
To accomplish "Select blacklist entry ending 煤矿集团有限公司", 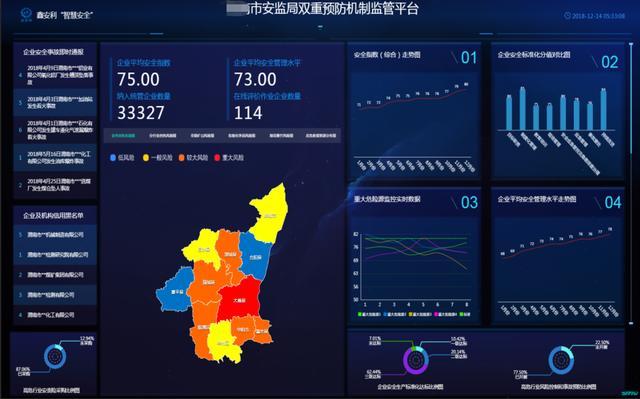I will (x=55, y=275).
